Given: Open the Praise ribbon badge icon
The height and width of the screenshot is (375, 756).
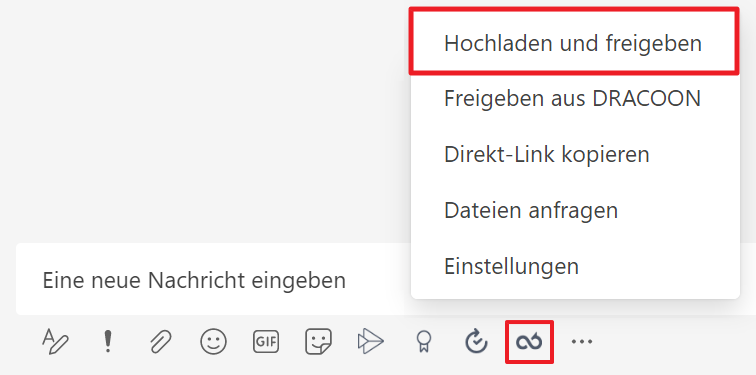Looking at the screenshot, I should point(424,342).
